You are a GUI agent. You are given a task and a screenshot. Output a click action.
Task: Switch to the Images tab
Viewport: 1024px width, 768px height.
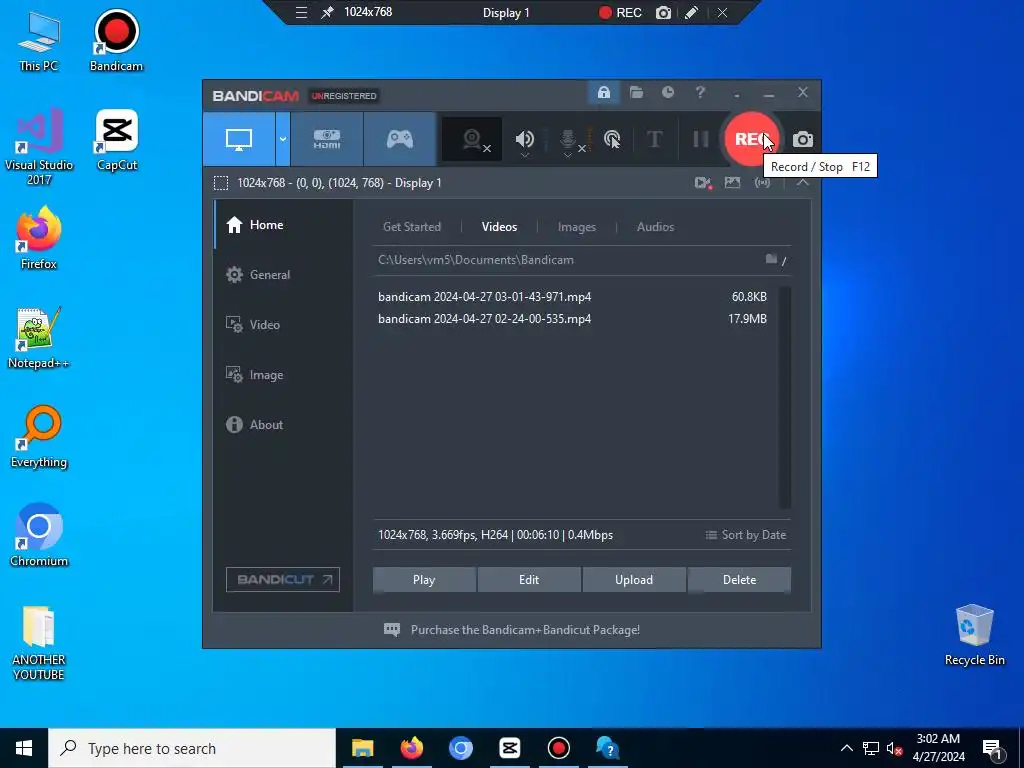(x=577, y=227)
